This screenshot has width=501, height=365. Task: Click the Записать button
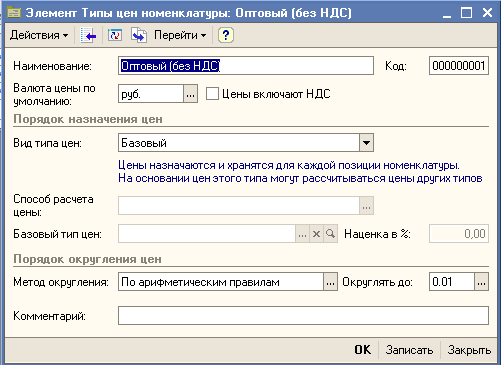point(409,350)
